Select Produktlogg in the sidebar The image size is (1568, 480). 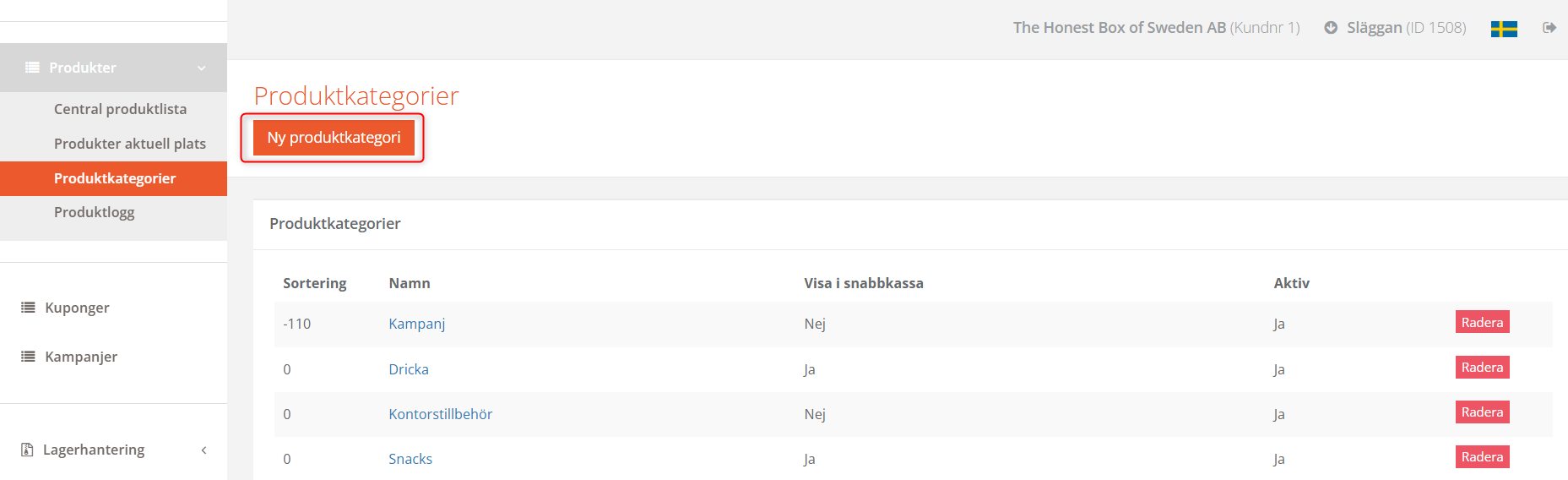point(95,212)
